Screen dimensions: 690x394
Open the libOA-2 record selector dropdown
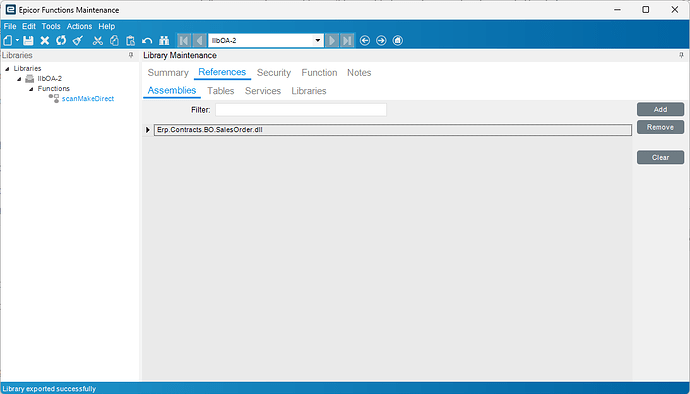click(318, 41)
